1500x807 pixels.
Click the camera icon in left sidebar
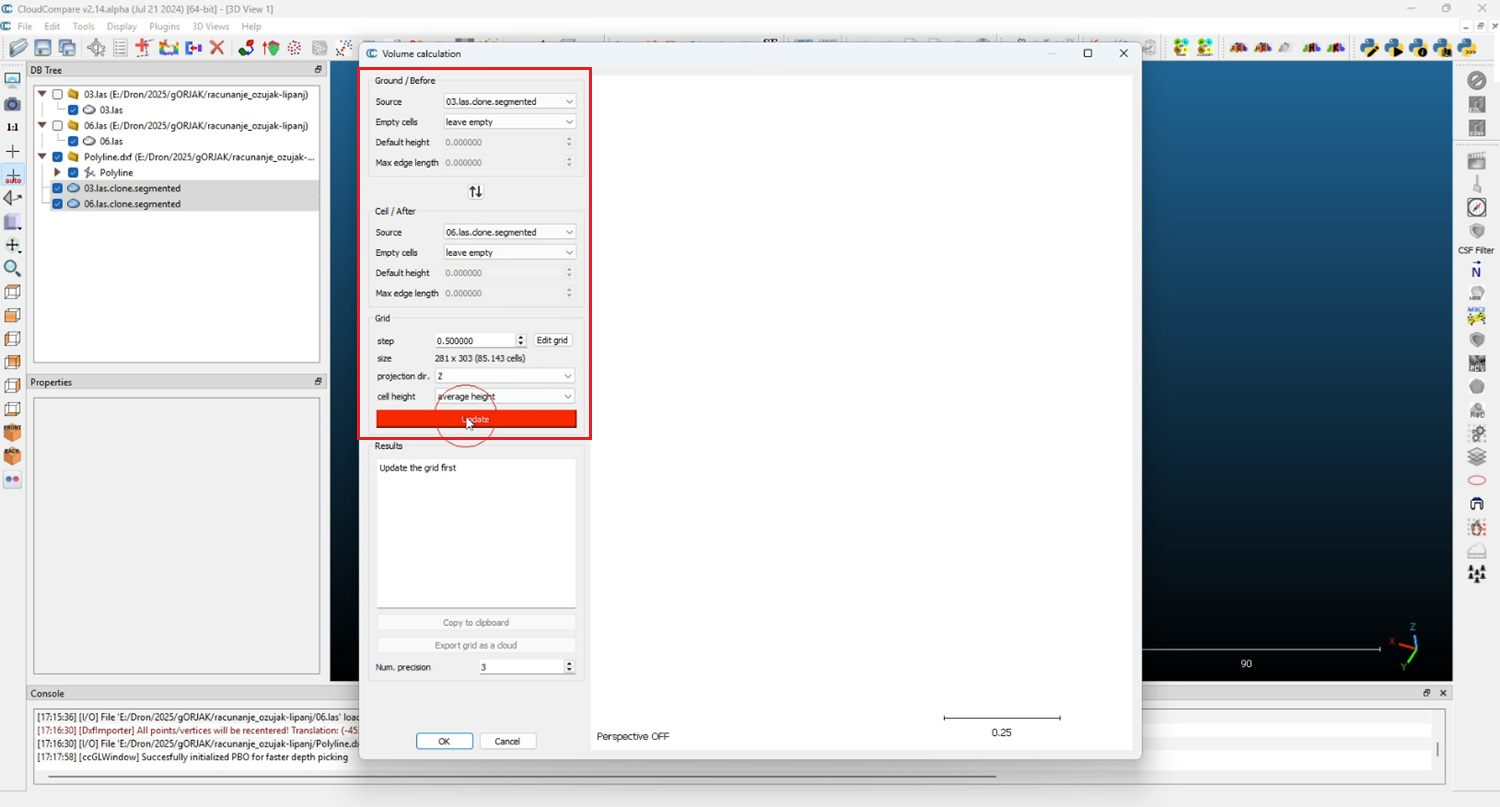pyautogui.click(x=12, y=104)
